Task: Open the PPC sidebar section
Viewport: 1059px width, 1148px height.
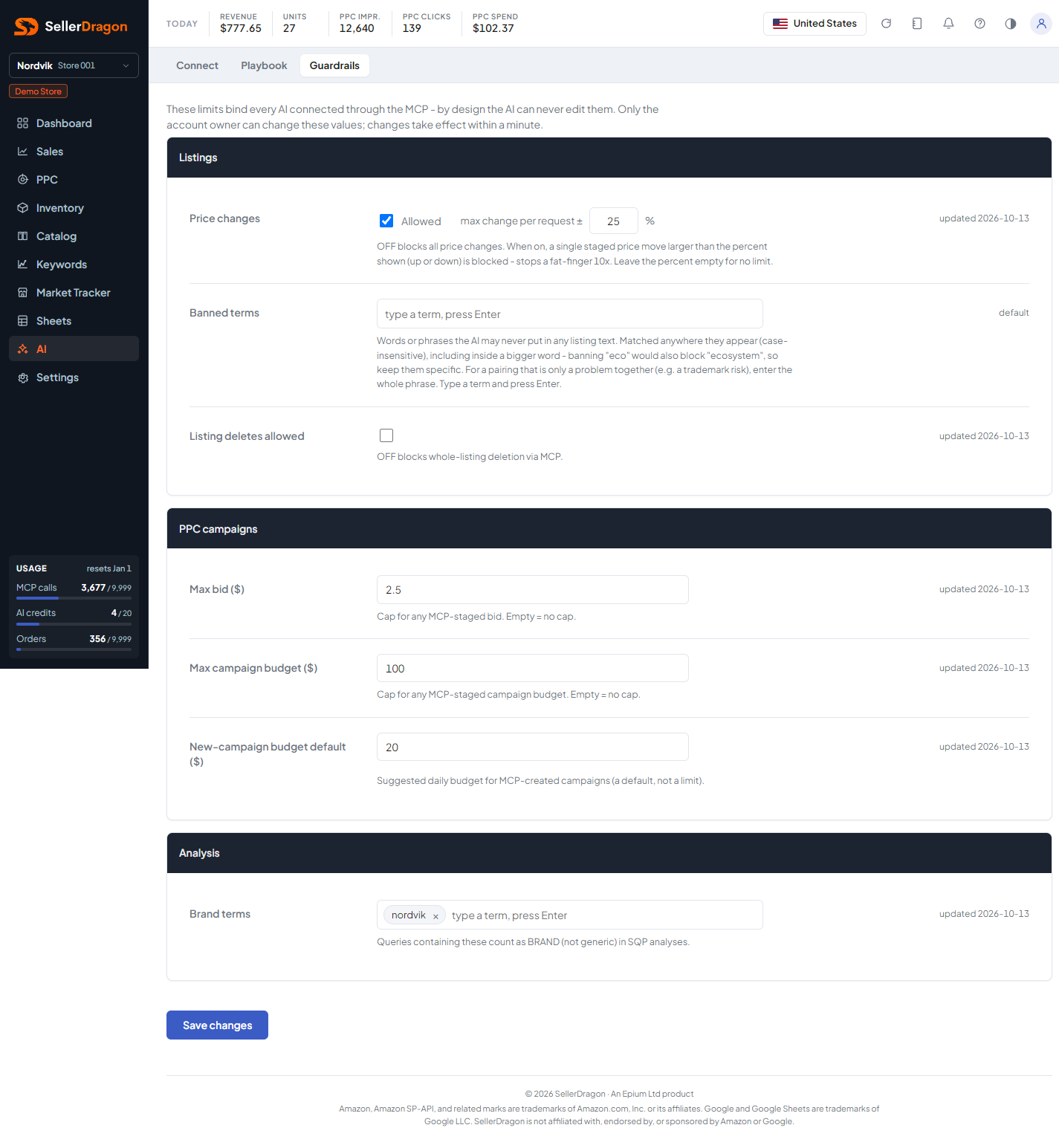Action: click(x=74, y=180)
